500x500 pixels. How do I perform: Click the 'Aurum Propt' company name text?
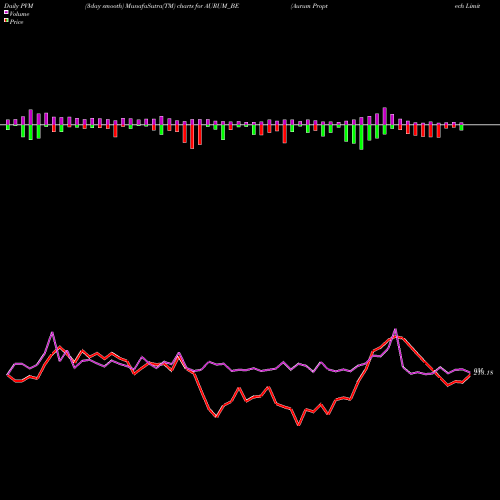[309, 6]
